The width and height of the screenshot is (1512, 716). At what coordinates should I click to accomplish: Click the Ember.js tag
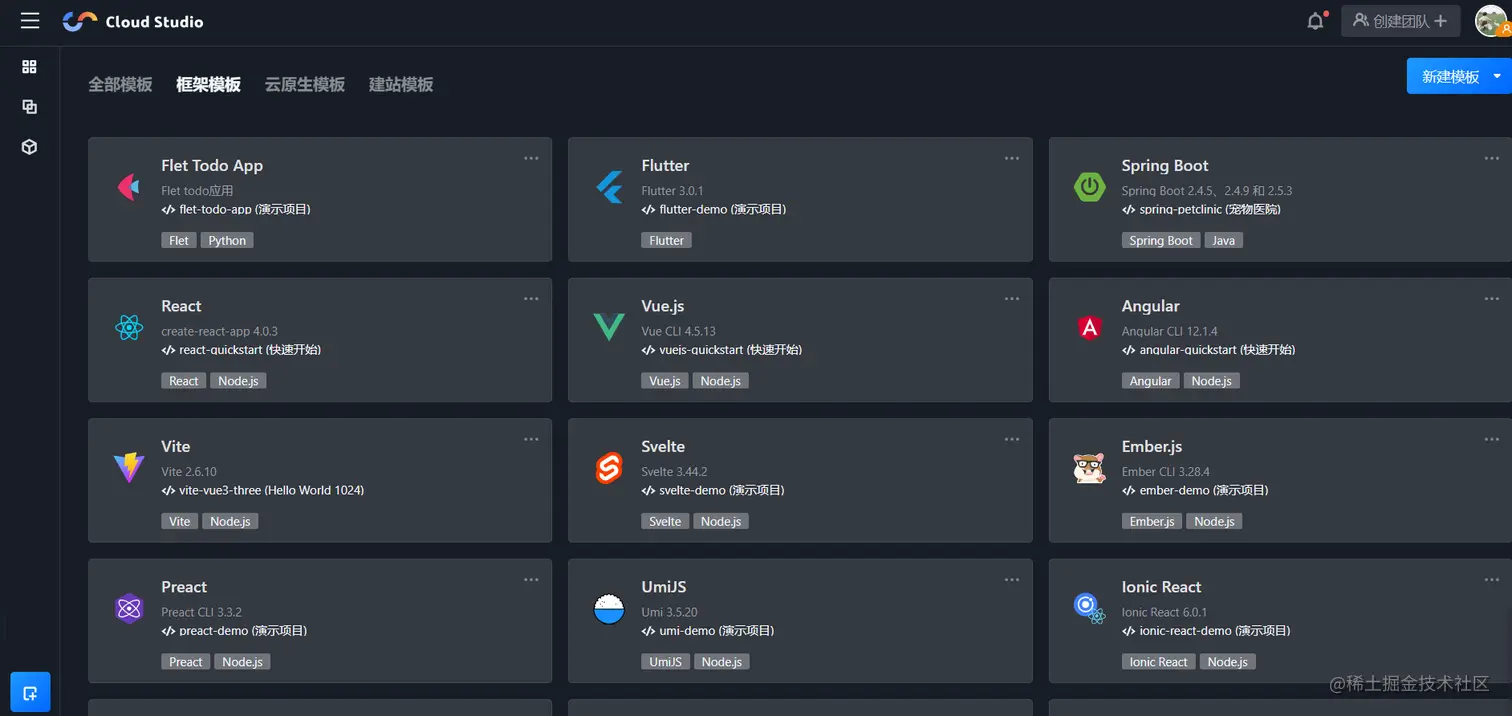pyautogui.click(x=1152, y=522)
